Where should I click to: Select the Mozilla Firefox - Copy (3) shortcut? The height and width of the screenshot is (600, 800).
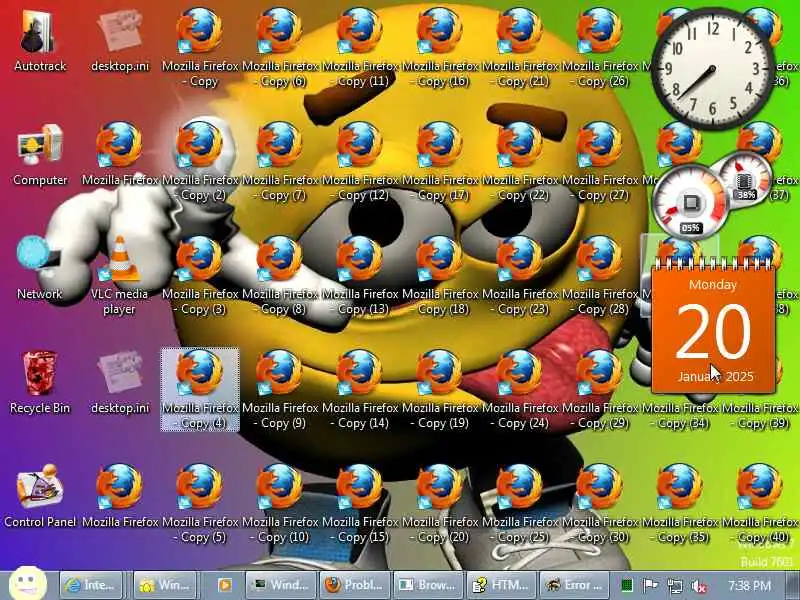[x=200, y=276]
